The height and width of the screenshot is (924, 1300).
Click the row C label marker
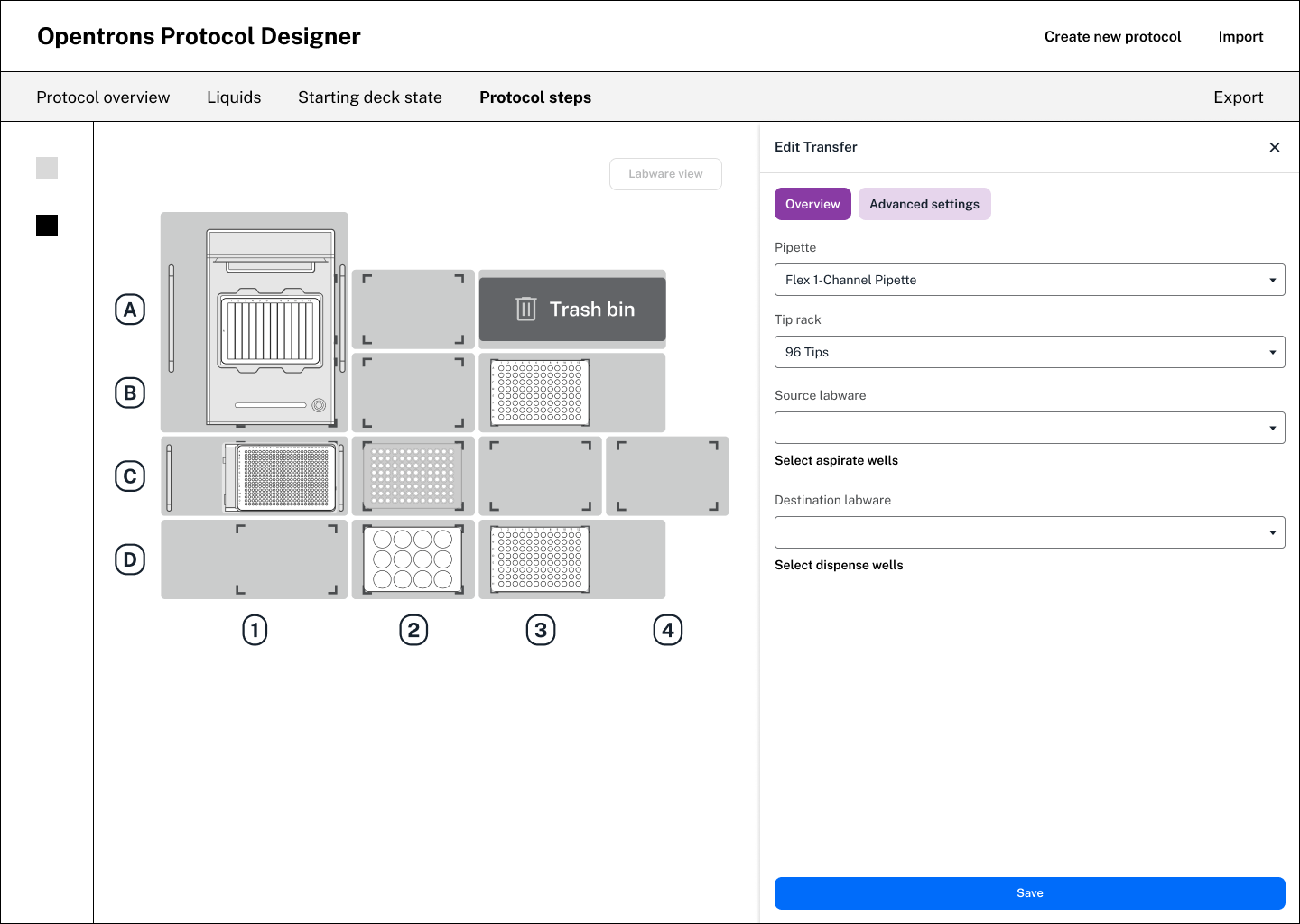[x=130, y=476]
